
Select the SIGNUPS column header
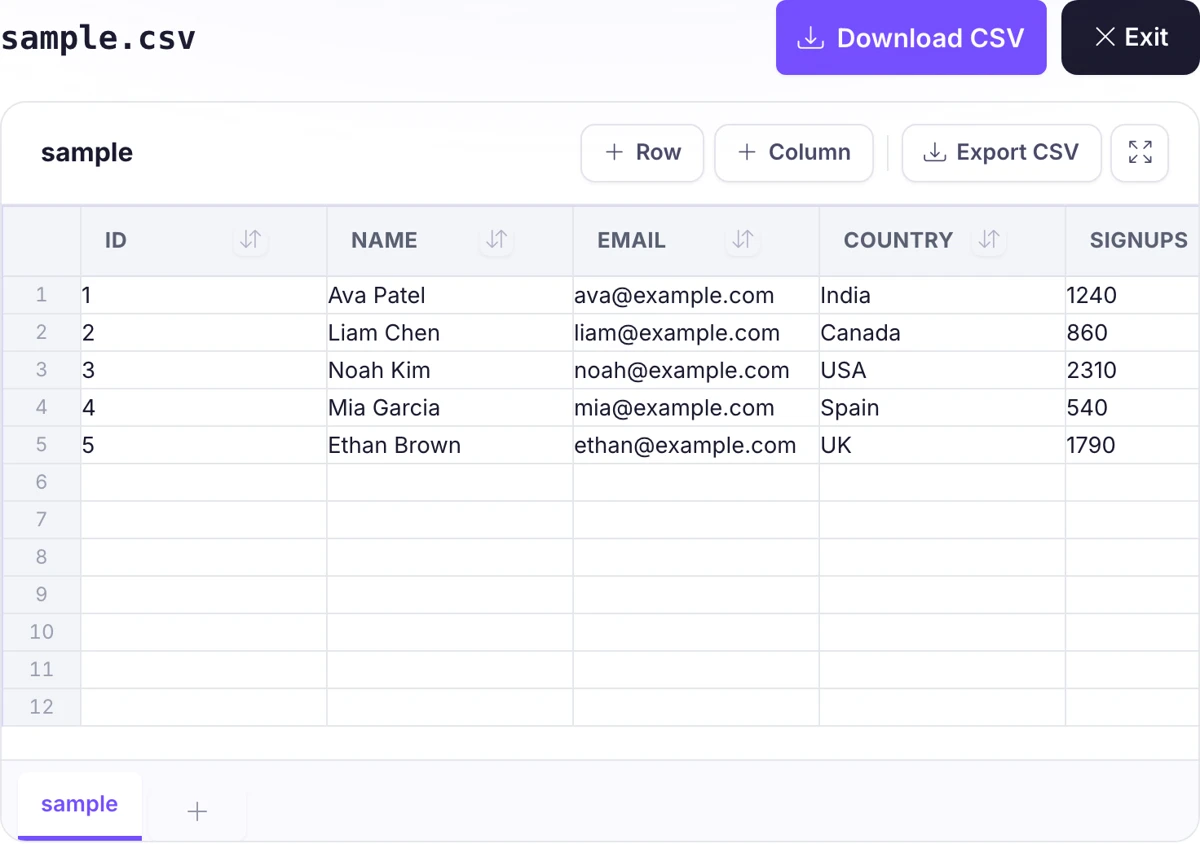click(1133, 241)
